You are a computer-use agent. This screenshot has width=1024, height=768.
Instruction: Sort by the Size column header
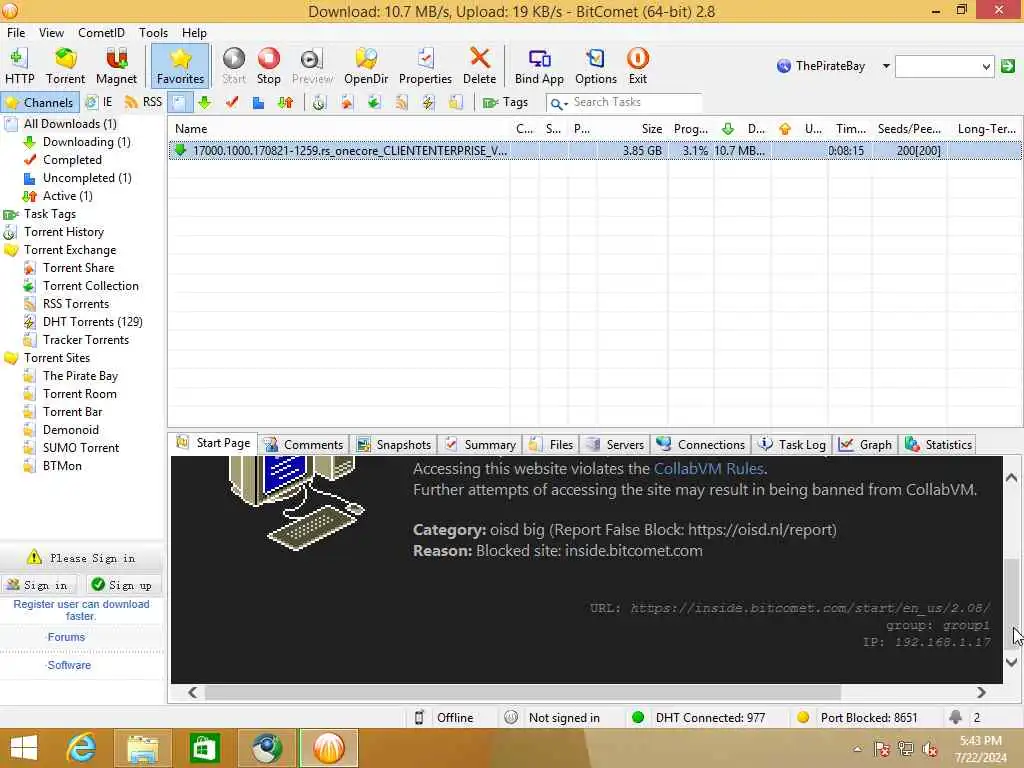click(x=635, y=129)
